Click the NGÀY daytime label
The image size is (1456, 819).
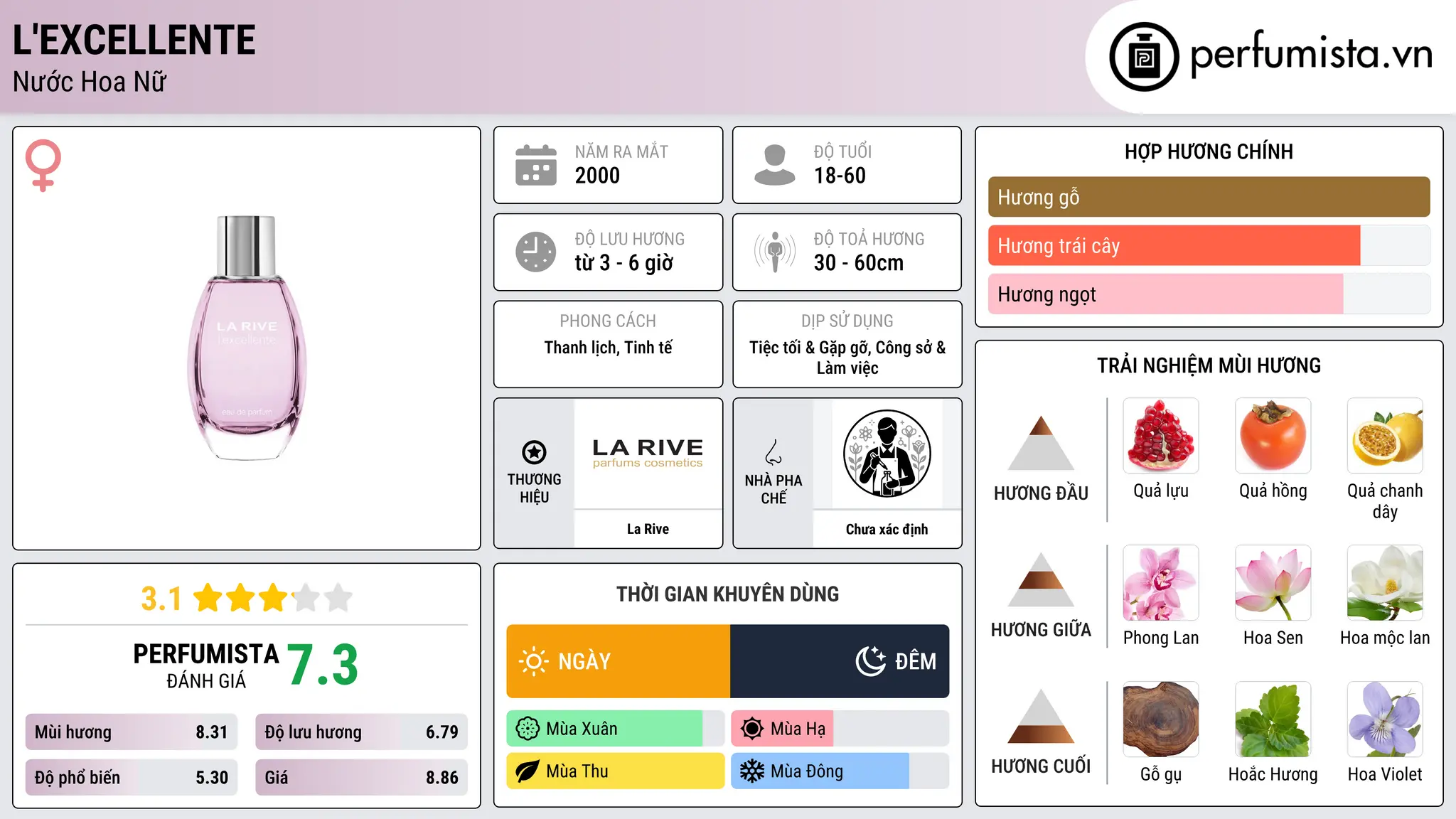(584, 662)
